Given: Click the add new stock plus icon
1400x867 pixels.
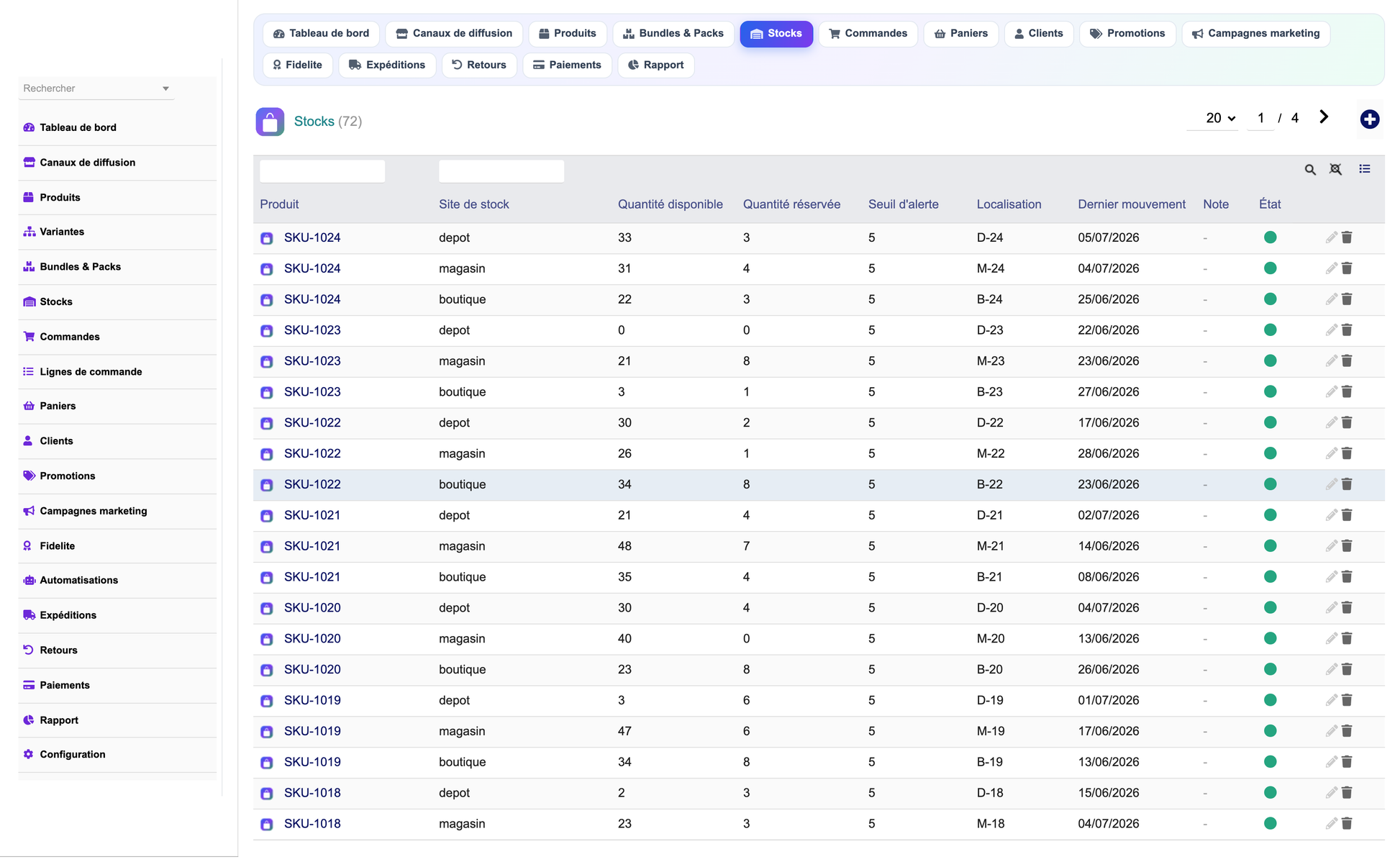Looking at the screenshot, I should [1369, 119].
